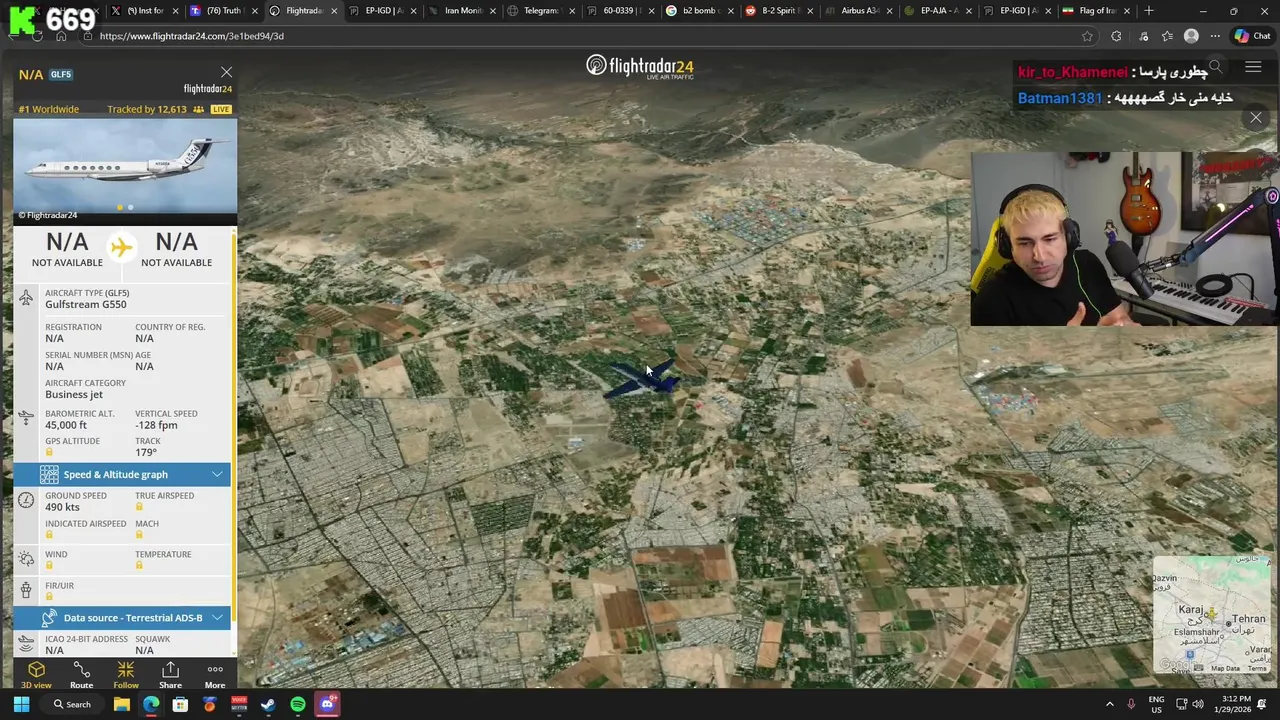Click the LIVE badge
Image resolution: width=1280 pixels, height=720 pixels.
point(221,109)
